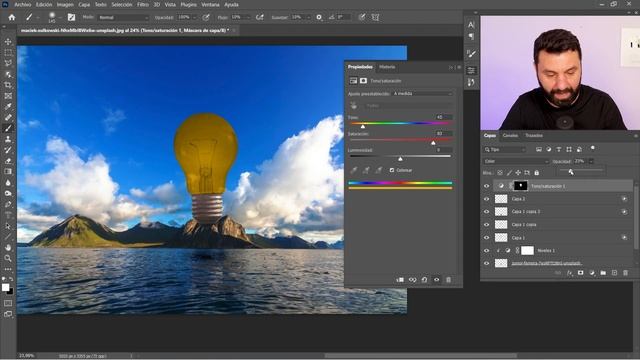Create new group folder in Capas
Viewport: 640px width, 360px height.
(603, 273)
